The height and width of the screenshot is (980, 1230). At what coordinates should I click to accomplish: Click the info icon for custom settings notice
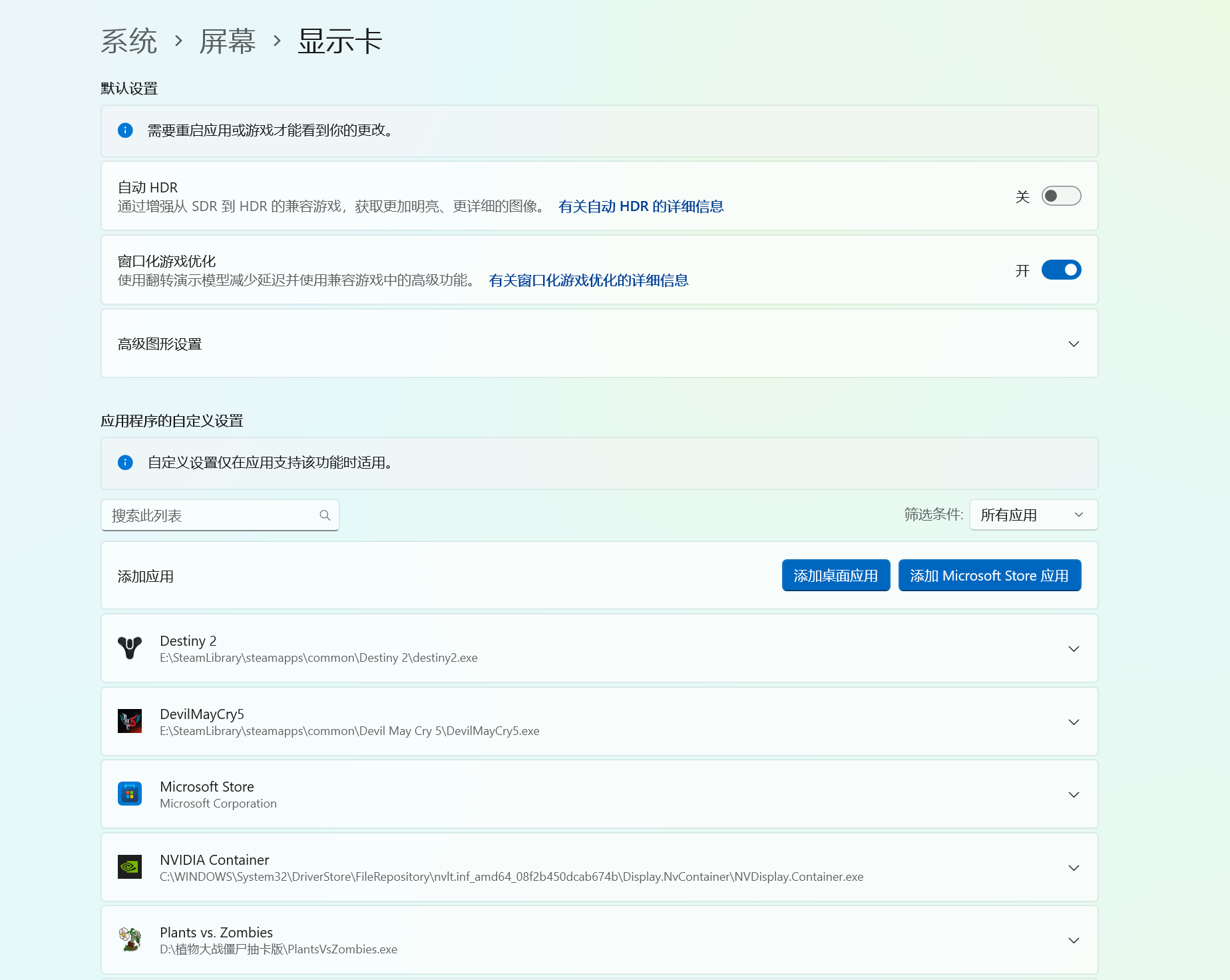click(125, 463)
